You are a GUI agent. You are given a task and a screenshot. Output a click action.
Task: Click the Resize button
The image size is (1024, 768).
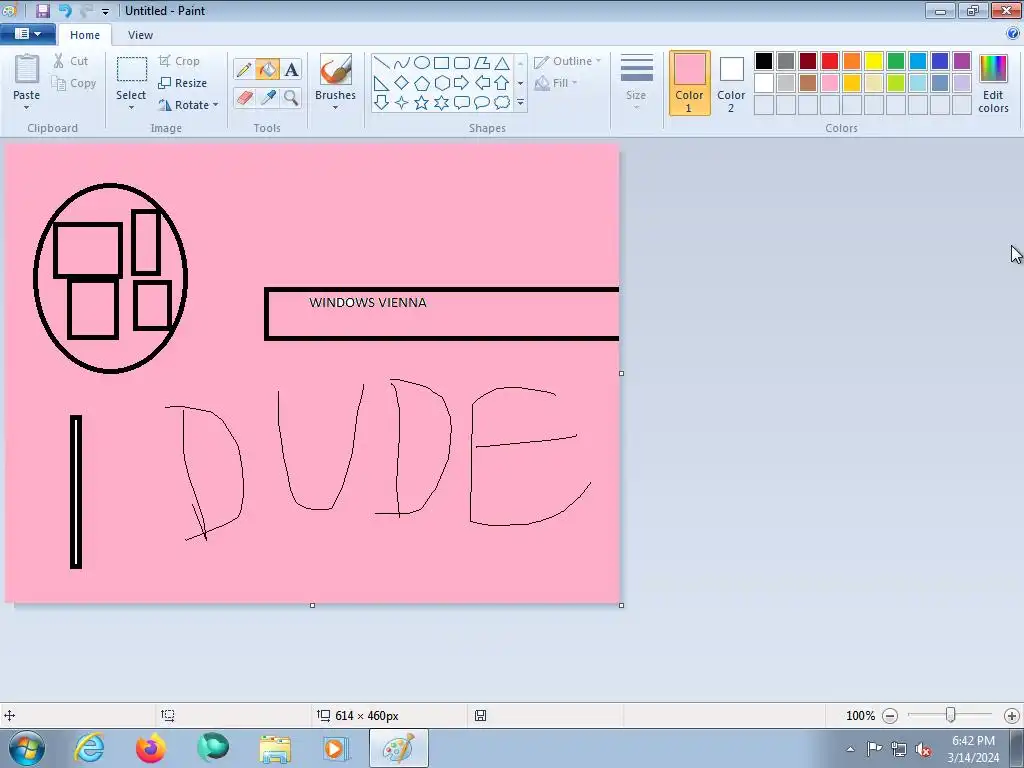183,83
